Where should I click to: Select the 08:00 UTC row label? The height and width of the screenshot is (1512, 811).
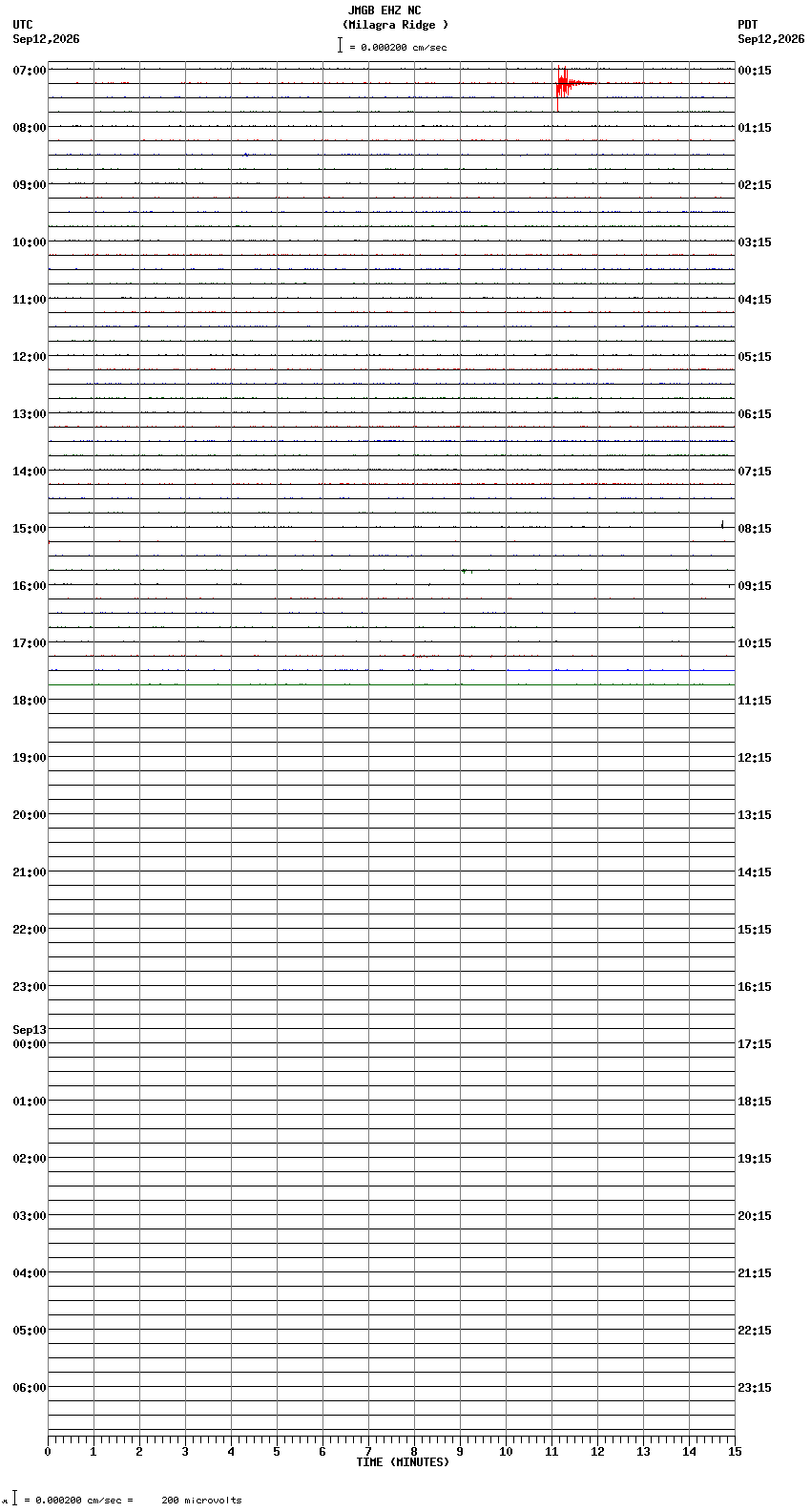pyautogui.click(x=30, y=128)
